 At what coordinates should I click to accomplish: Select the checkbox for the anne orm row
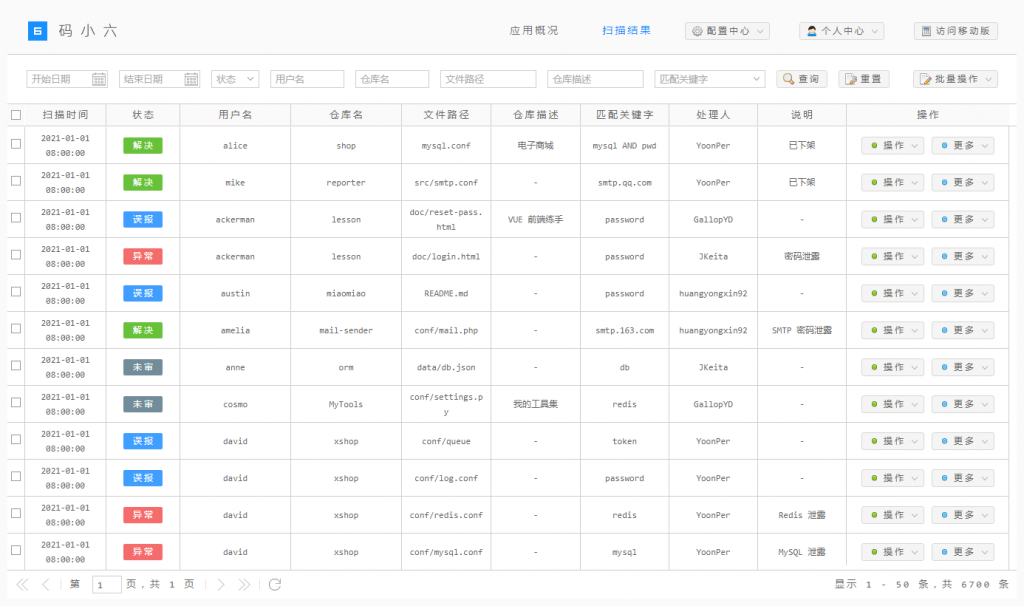click(15, 367)
